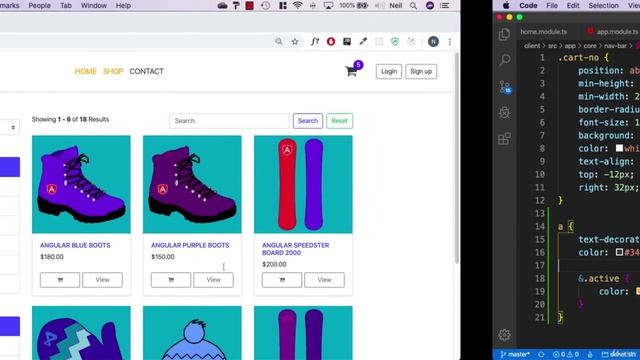Image resolution: width=640 pixels, height=360 pixels.
Task: Open VS Code Run and Debug icon
Action: point(504,113)
